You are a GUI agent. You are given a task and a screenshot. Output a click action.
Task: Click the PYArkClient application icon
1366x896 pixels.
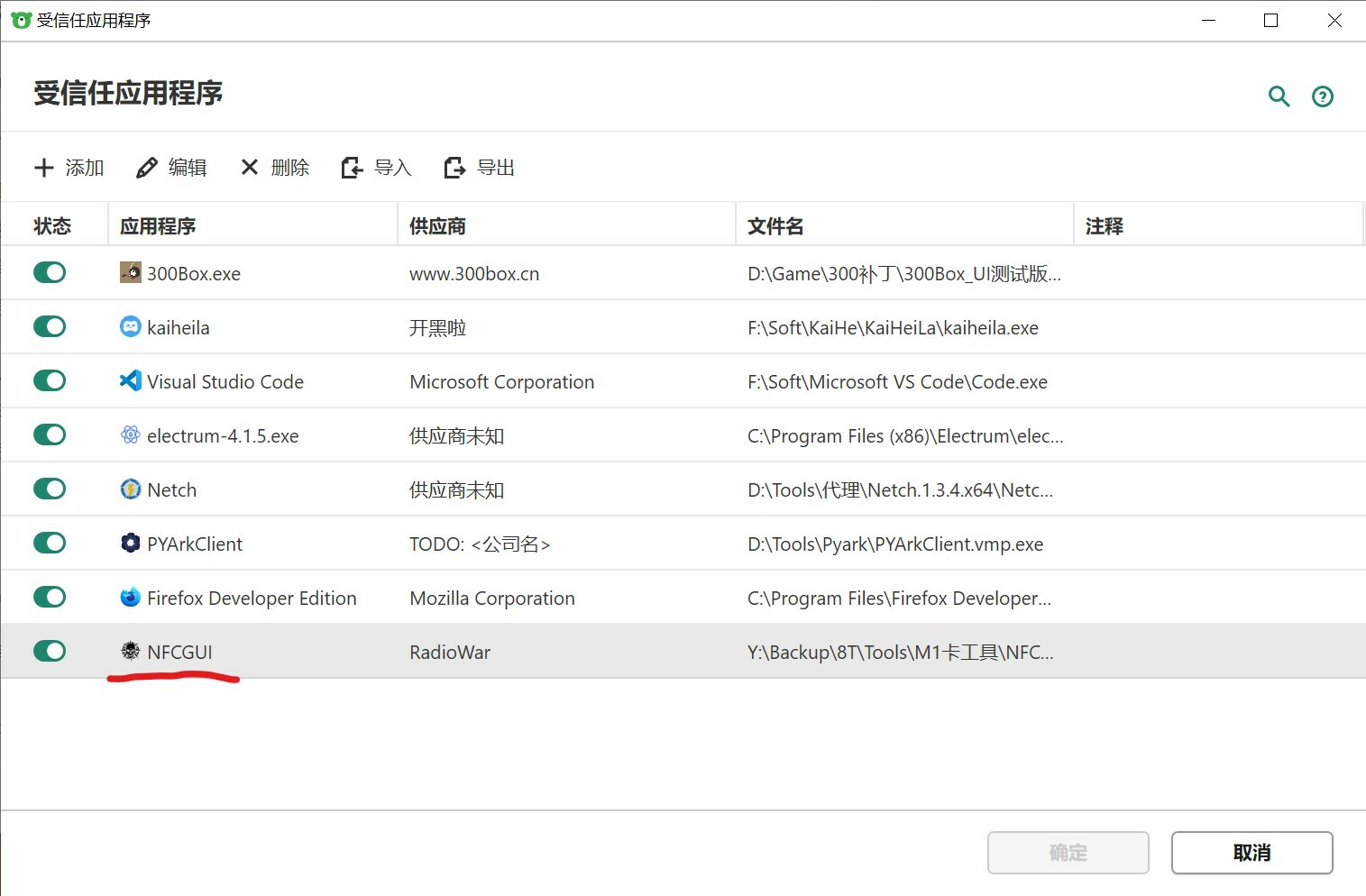tap(131, 543)
